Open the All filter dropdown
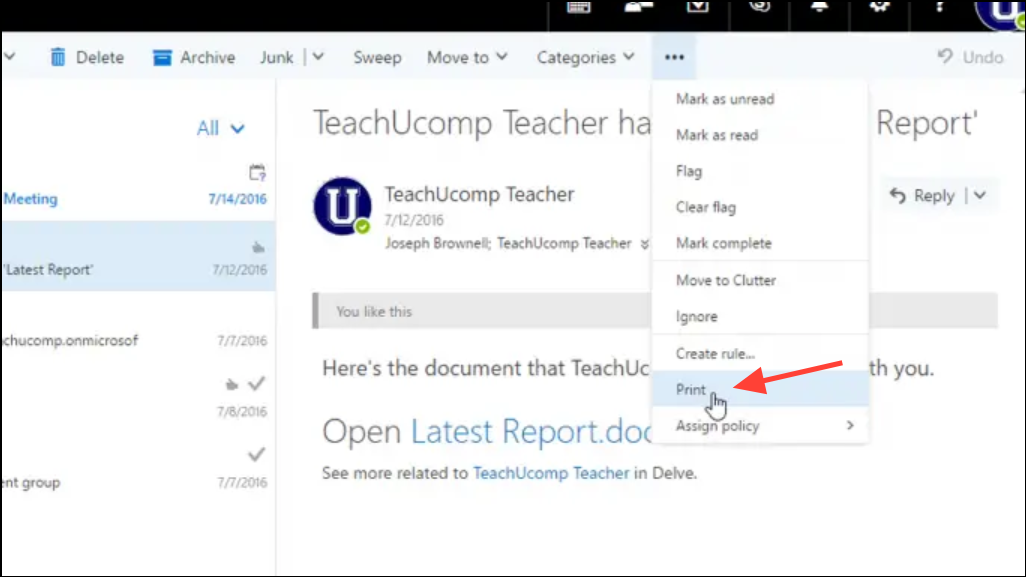1026x577 pixels. 221,128
